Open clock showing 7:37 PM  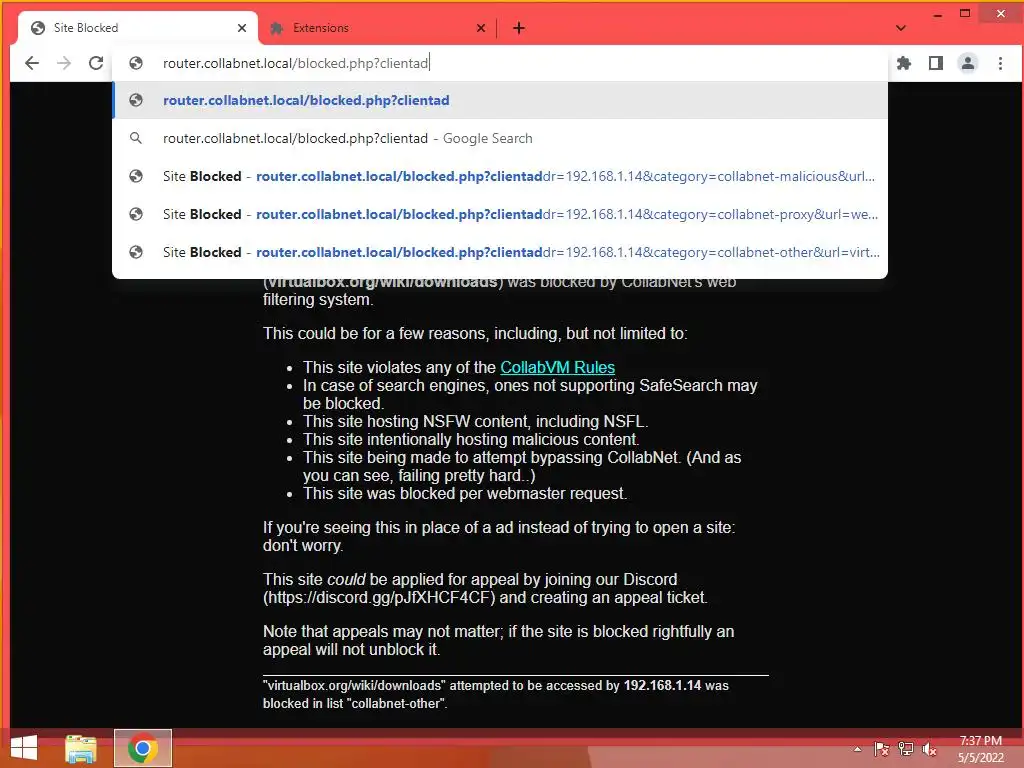pos(980,749)
